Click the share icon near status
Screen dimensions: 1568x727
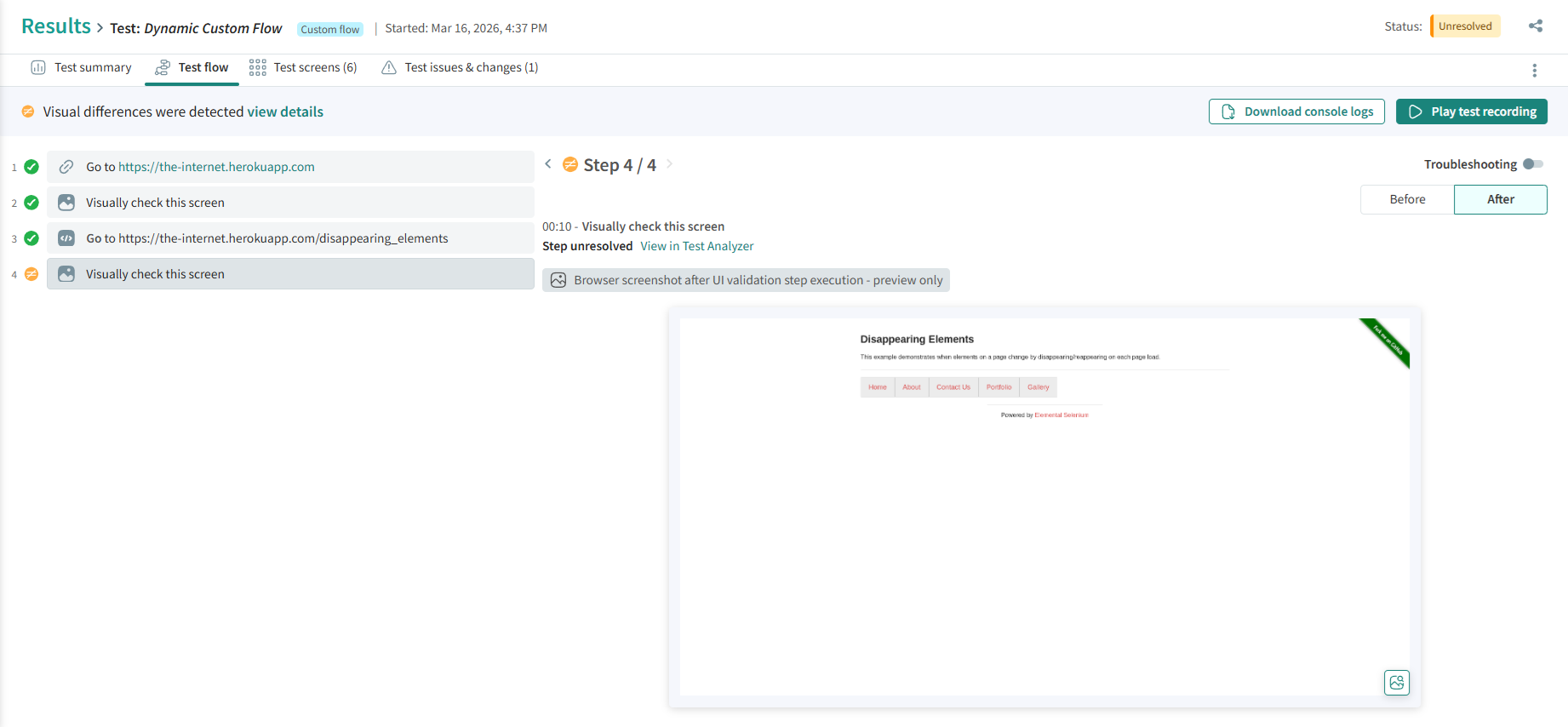pos(1535,26)
